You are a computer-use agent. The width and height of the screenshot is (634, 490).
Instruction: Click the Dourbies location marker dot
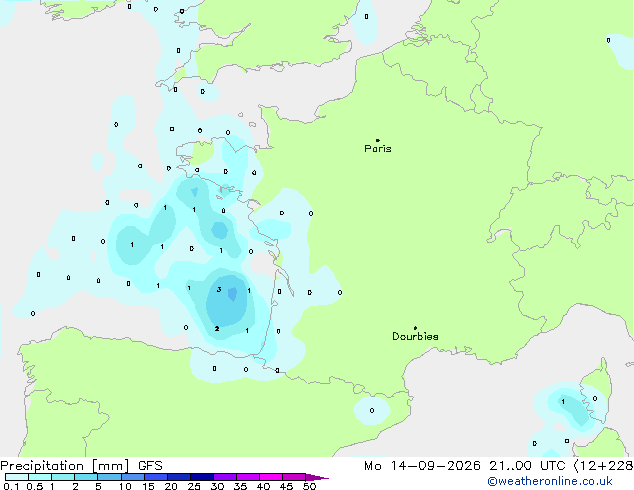[415, 328]
